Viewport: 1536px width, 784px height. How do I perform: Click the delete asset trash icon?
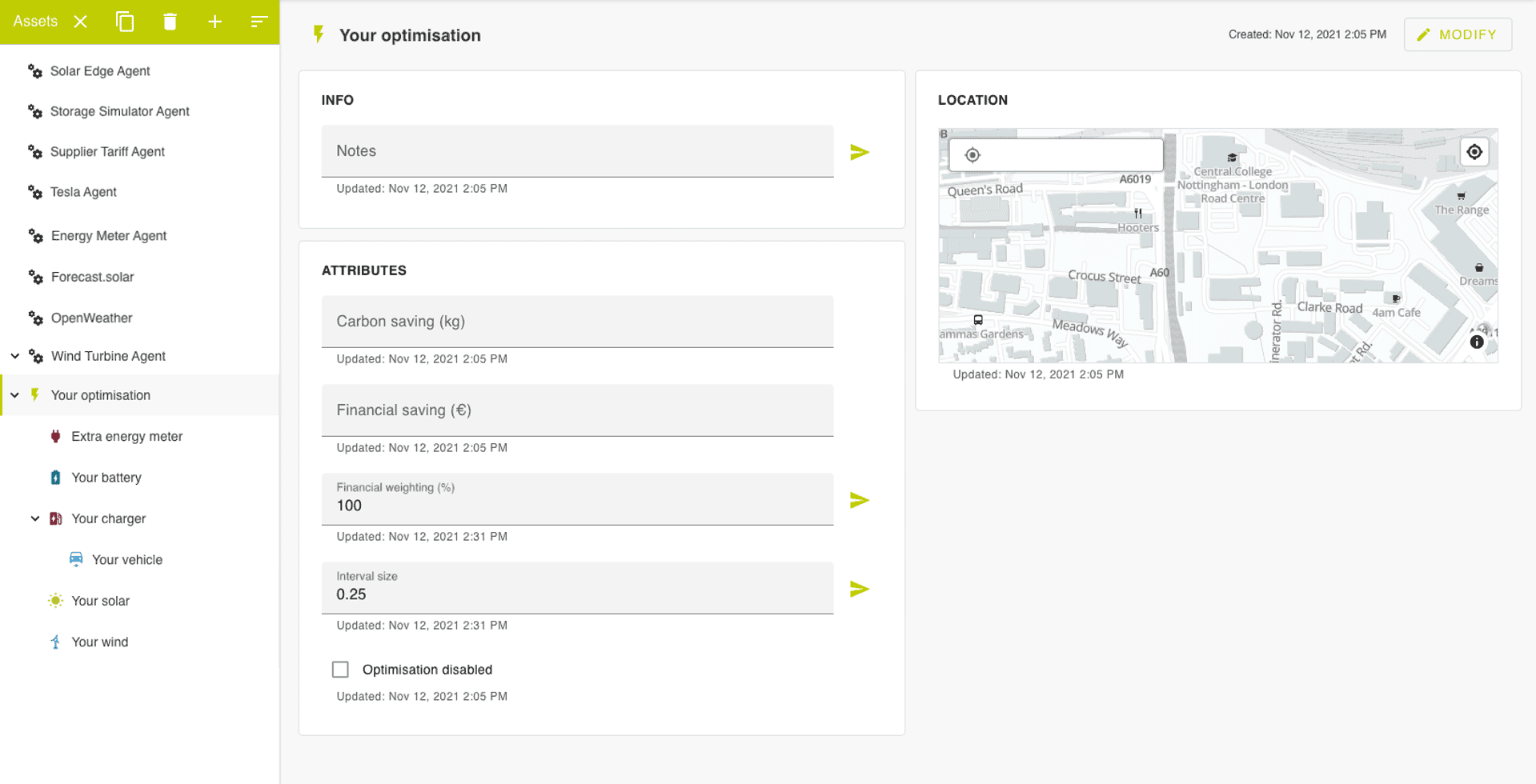(x=170, y=22)
